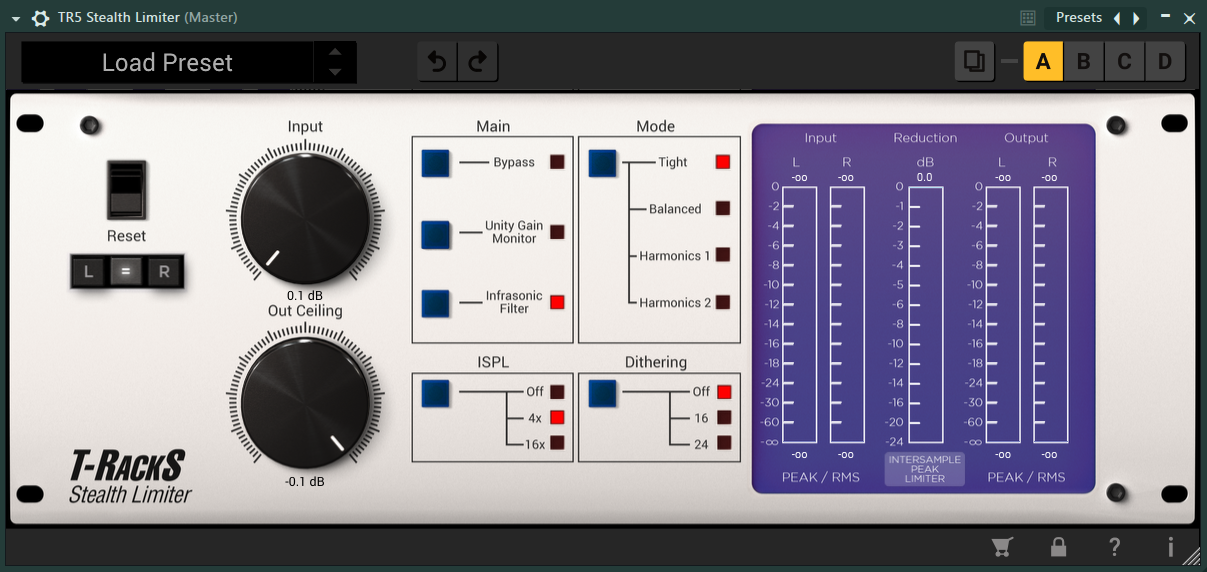Screen dimensions: 1207x572
Task: Open the plugin settings gear icon
Action: 40,18
